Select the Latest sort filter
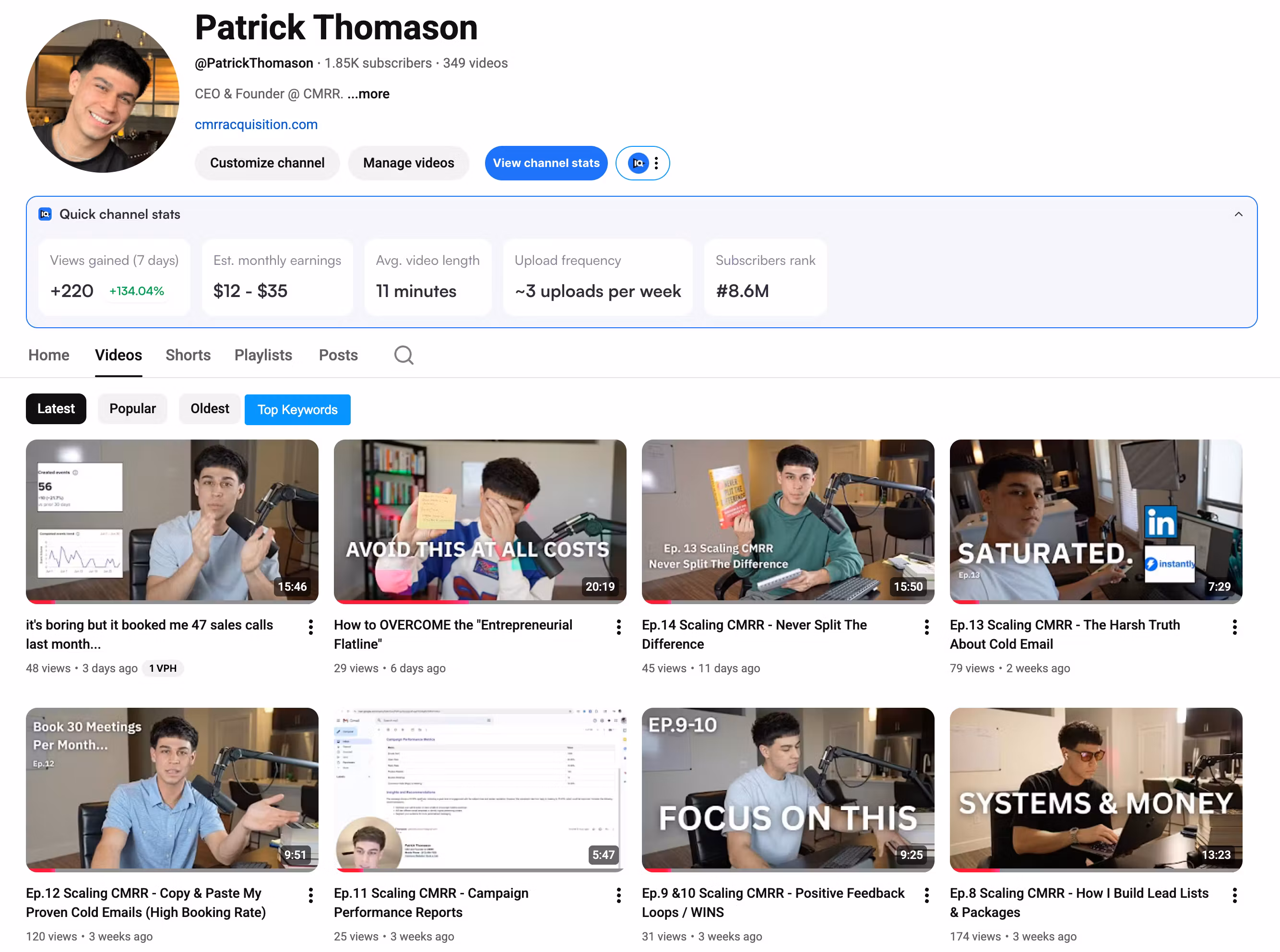Screen dimensions: 1280x952 pos(56,408)
